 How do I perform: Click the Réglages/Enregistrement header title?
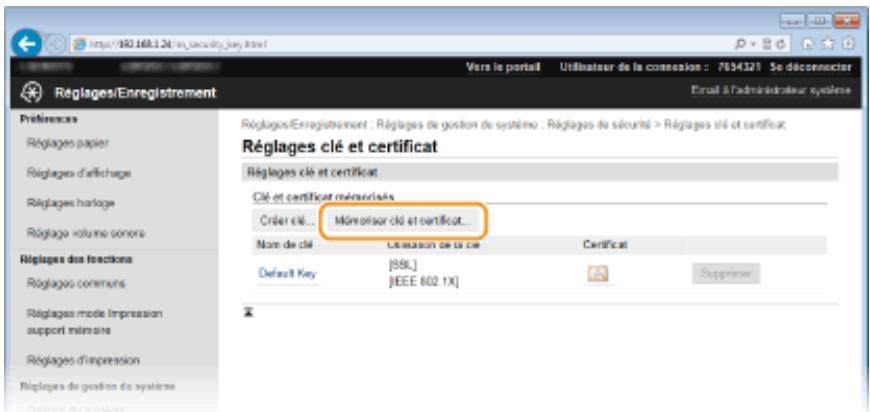tap(135, 93)
